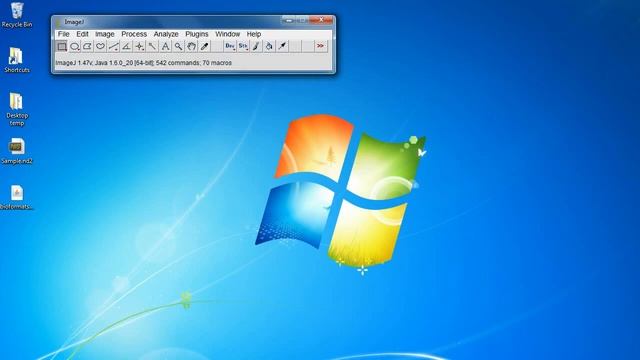This screenshot has height=360, width=640.
Task: Select the Paintbrush tool
Action: (256, 47)
